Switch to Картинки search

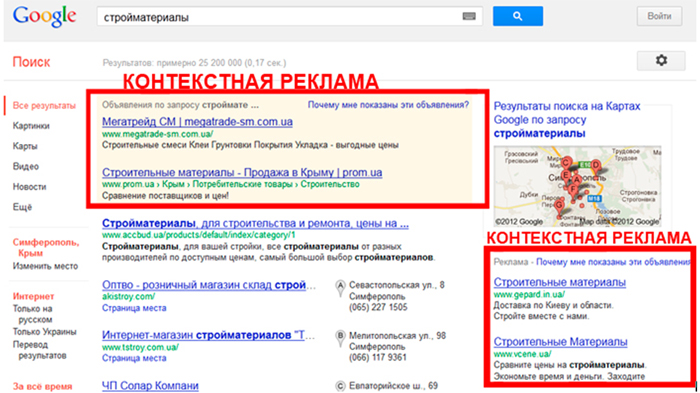click(31, 126)
